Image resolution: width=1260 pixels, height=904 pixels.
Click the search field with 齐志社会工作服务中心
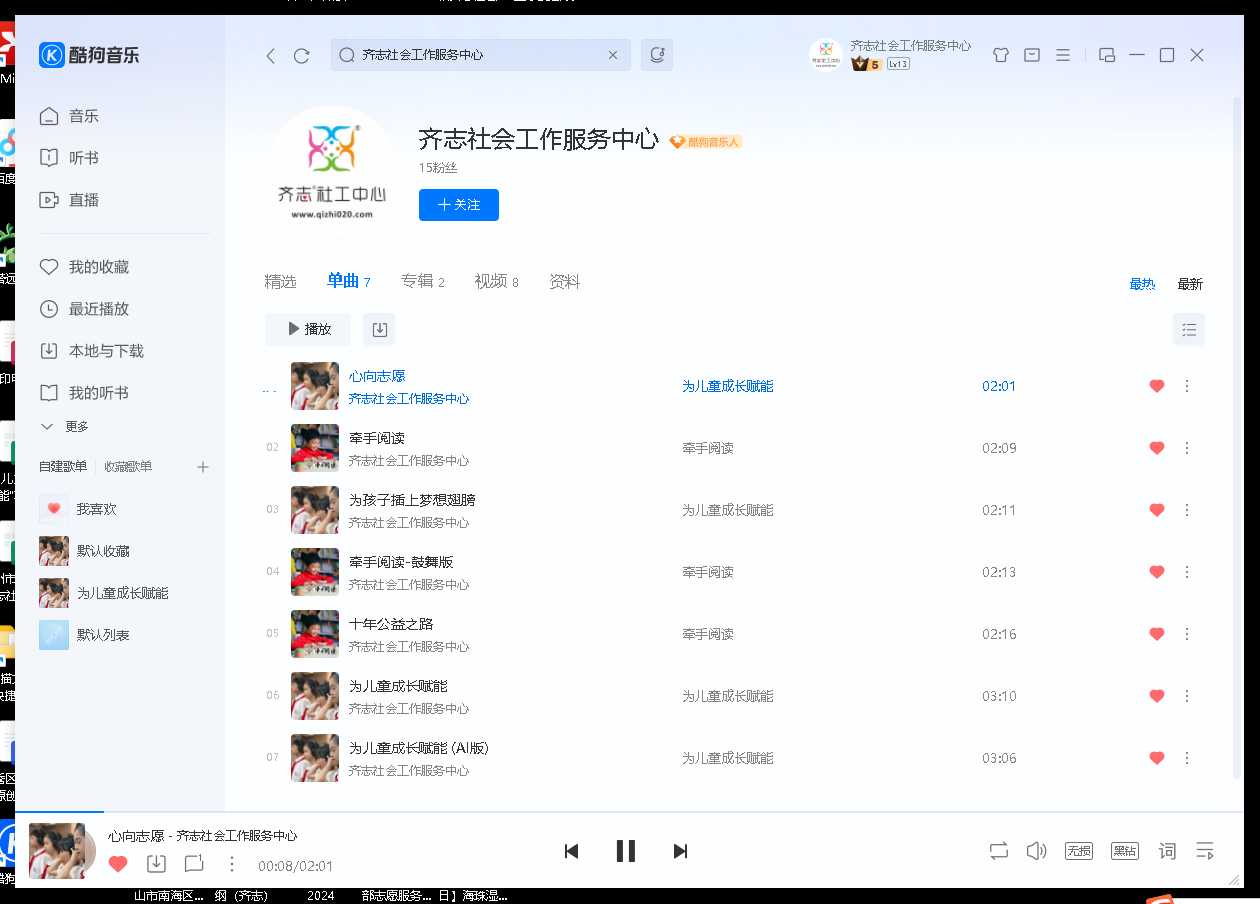point(481,55)
